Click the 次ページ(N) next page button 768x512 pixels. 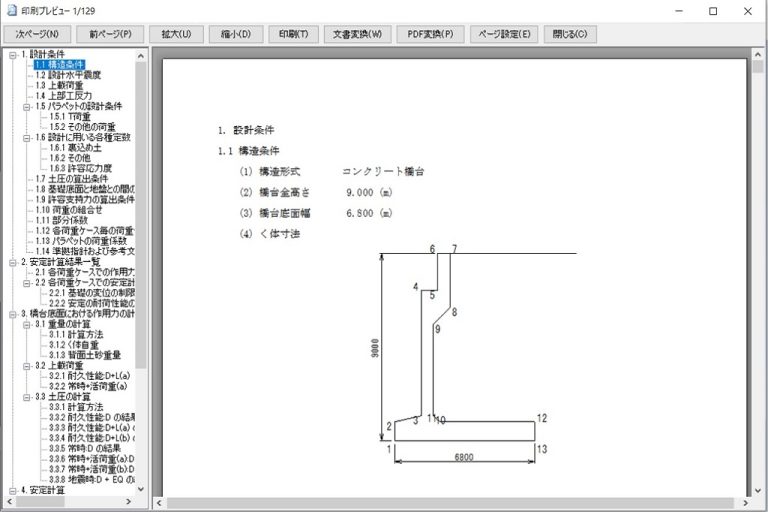[35, 33]
